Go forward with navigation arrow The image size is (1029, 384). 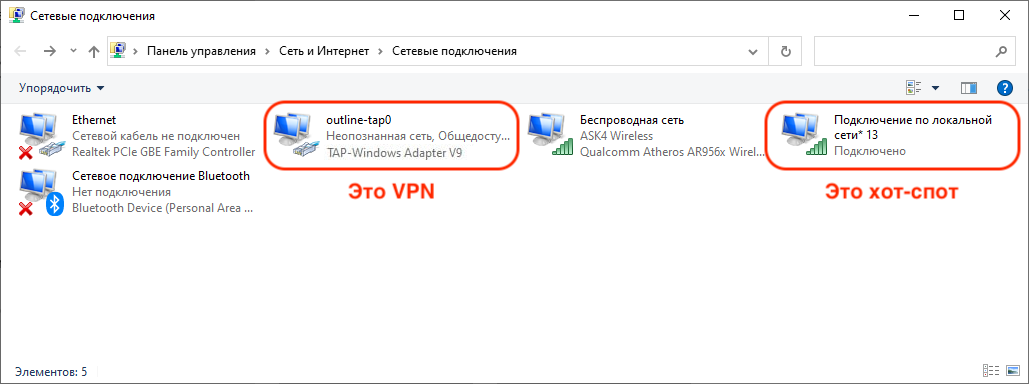[x=50, y=51]
